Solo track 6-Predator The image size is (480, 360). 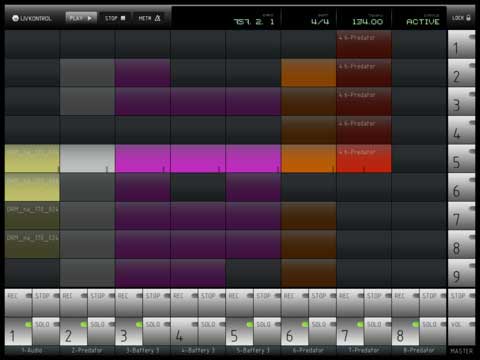click(x=323, y=331)
